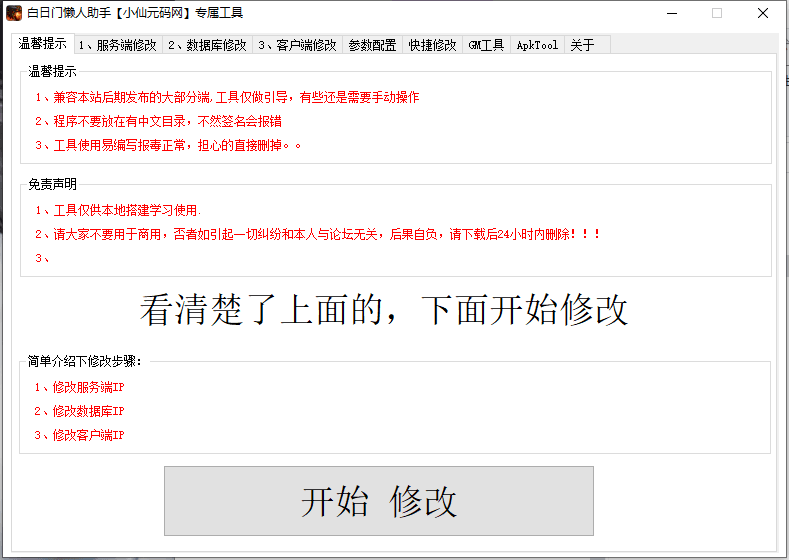Select the 温馨提示 tab
Screen dimensions: 789x560
point(43,44)
